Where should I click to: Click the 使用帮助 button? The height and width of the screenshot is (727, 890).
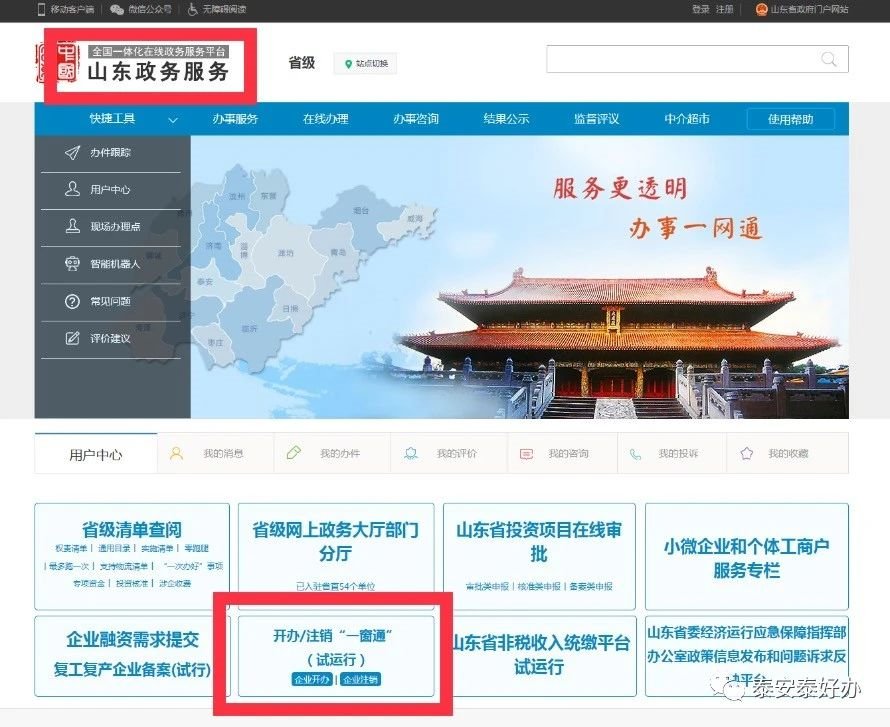(790, 119)
